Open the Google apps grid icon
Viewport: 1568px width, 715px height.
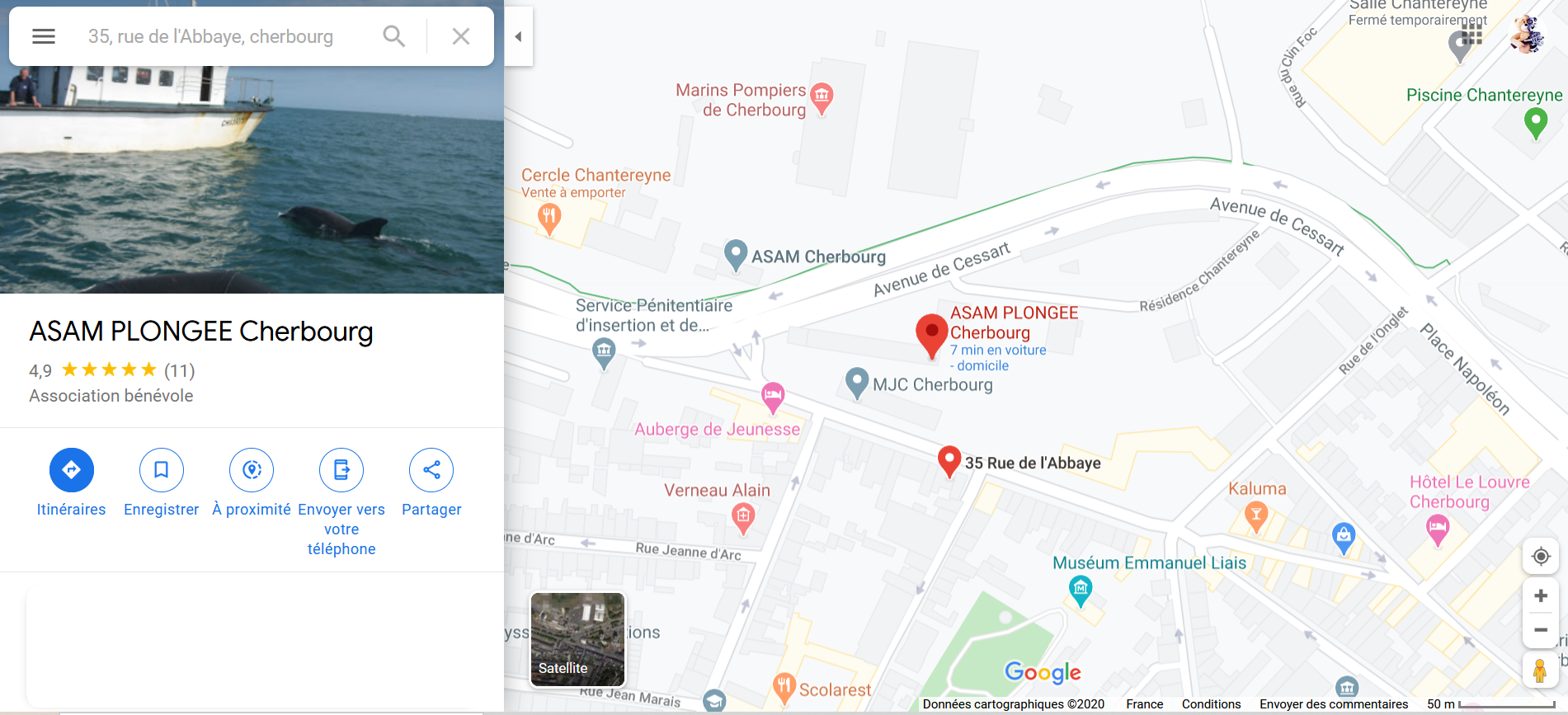coord(1471,35)
